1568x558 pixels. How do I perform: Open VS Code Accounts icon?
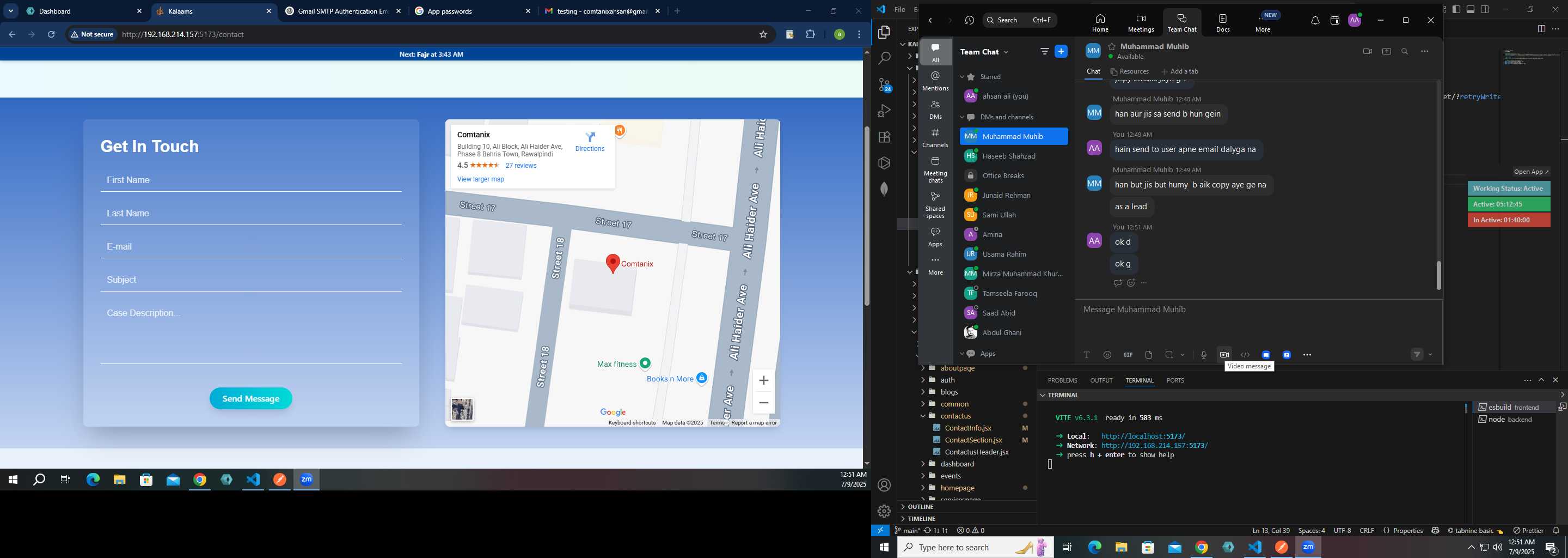pos(884,486)
